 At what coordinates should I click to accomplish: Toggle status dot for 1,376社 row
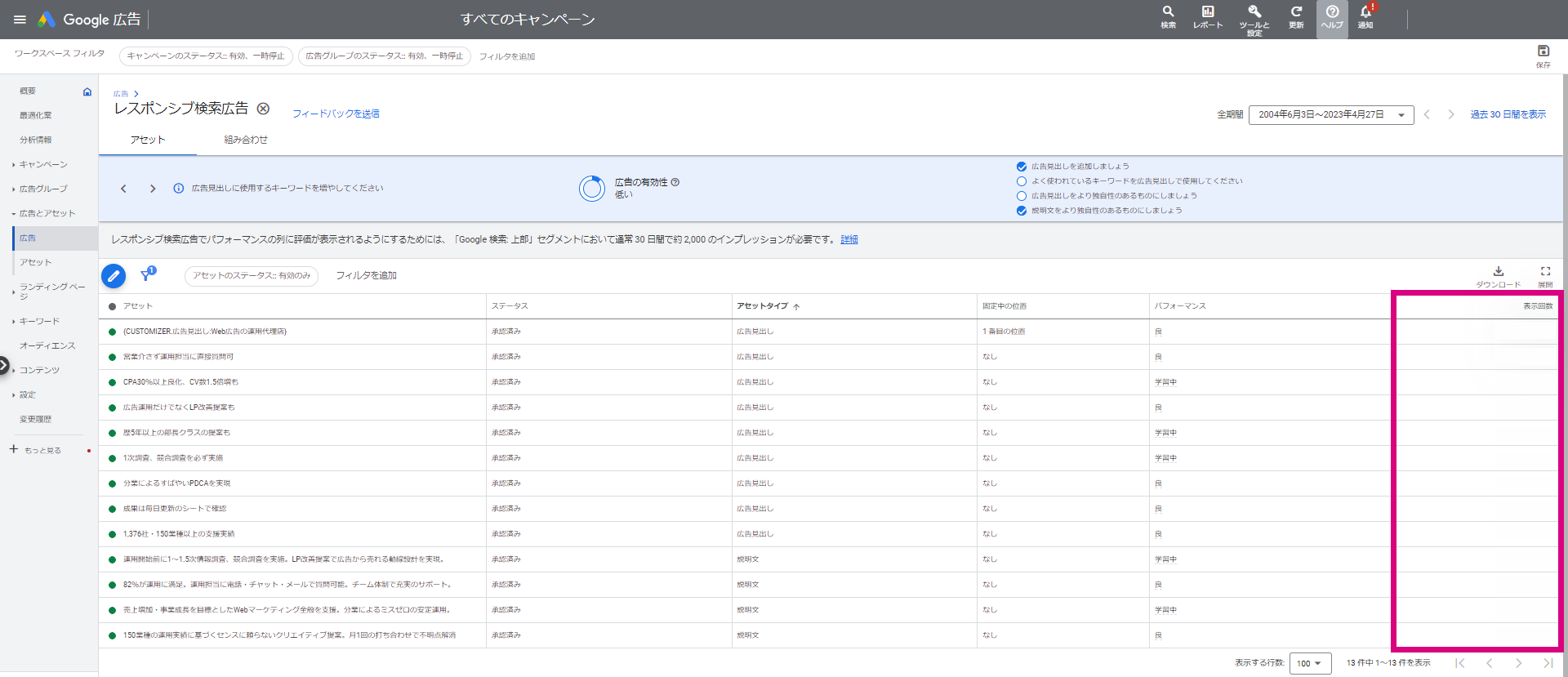tap(112, 534)
